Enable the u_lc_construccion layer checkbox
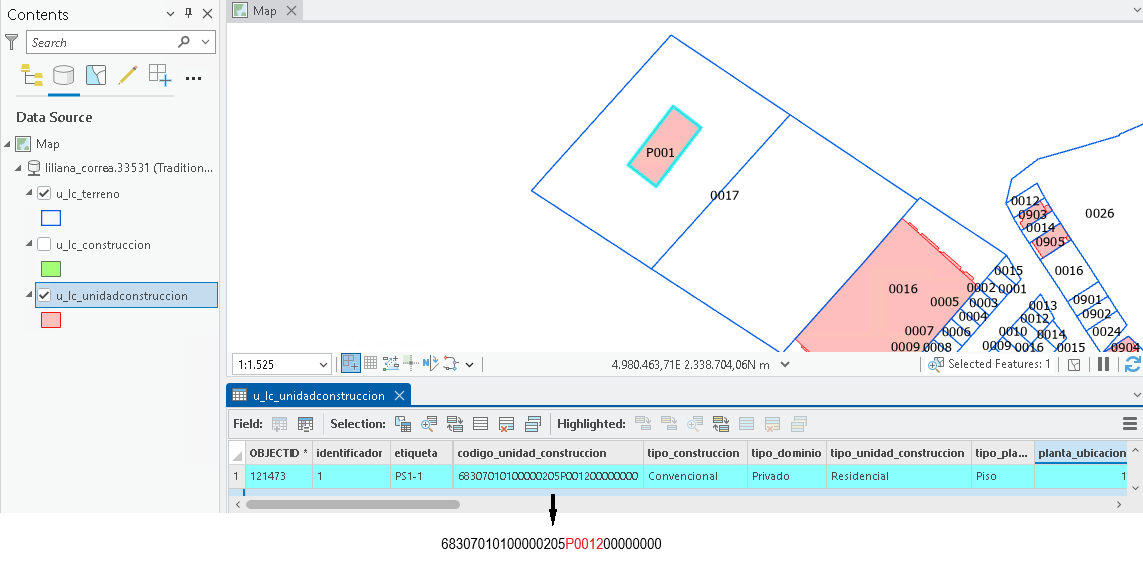This screenshot has width=1143, height=579. pyautogui.click(x=44, y=244)
